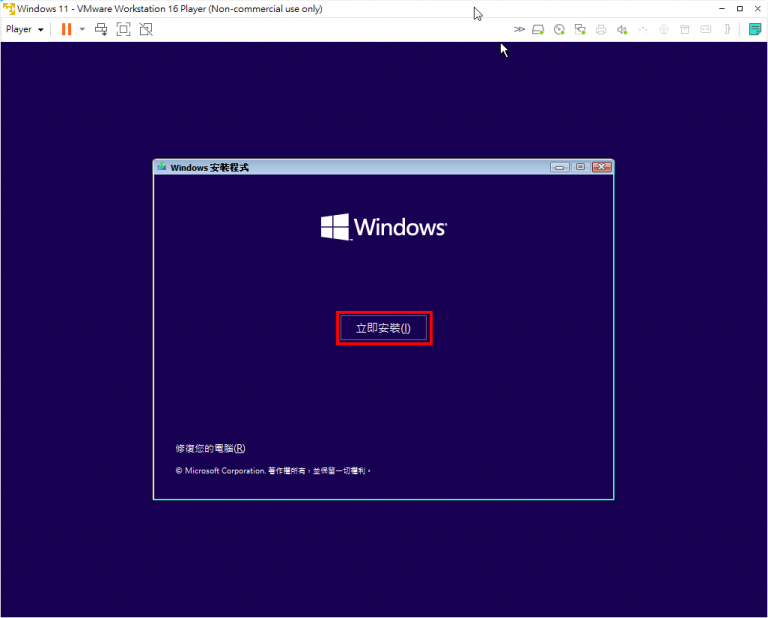
Task: Open printer device icon
Action: pos(601,29)
